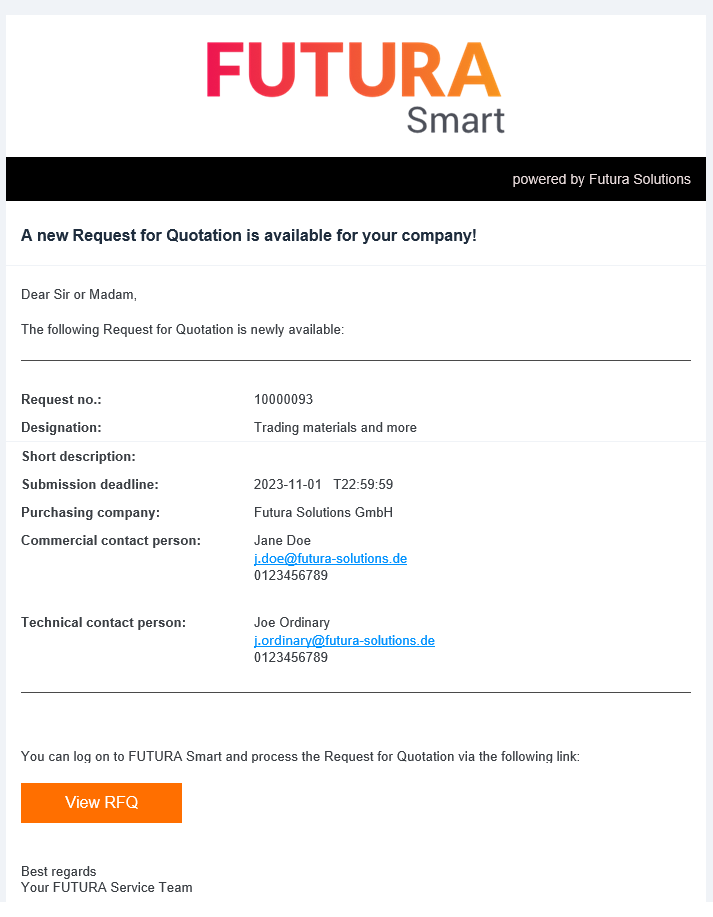Click the 'Request no.:' label
The width and height of the screenshot is (713, 917).
[61, 399]
